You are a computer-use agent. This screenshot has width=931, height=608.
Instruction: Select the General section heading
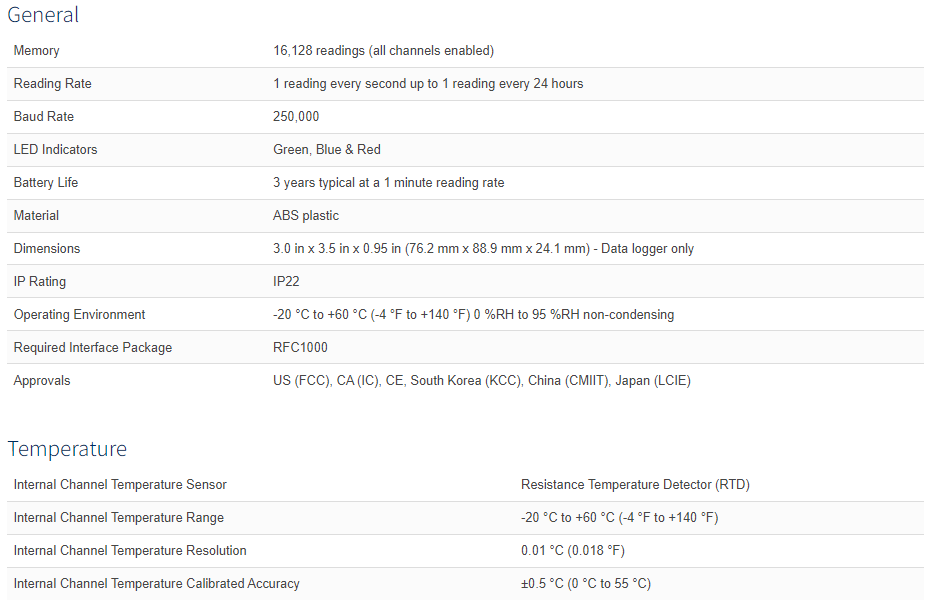tap(43, 15)
